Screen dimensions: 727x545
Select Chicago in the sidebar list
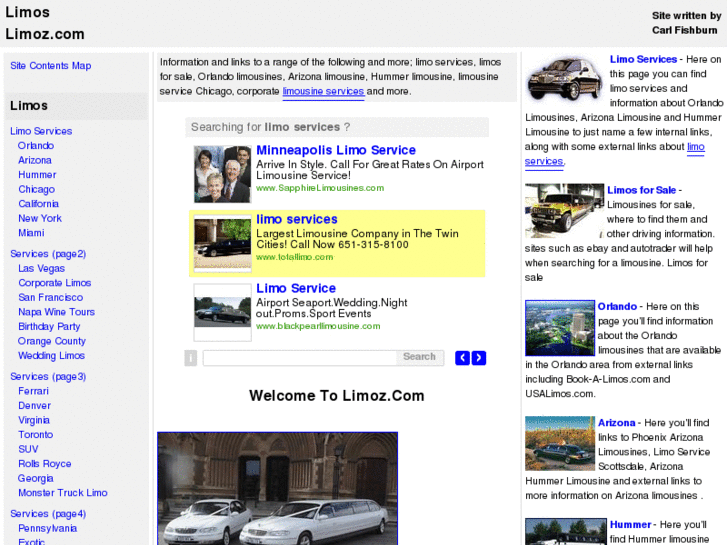click(x=37, y=189)
